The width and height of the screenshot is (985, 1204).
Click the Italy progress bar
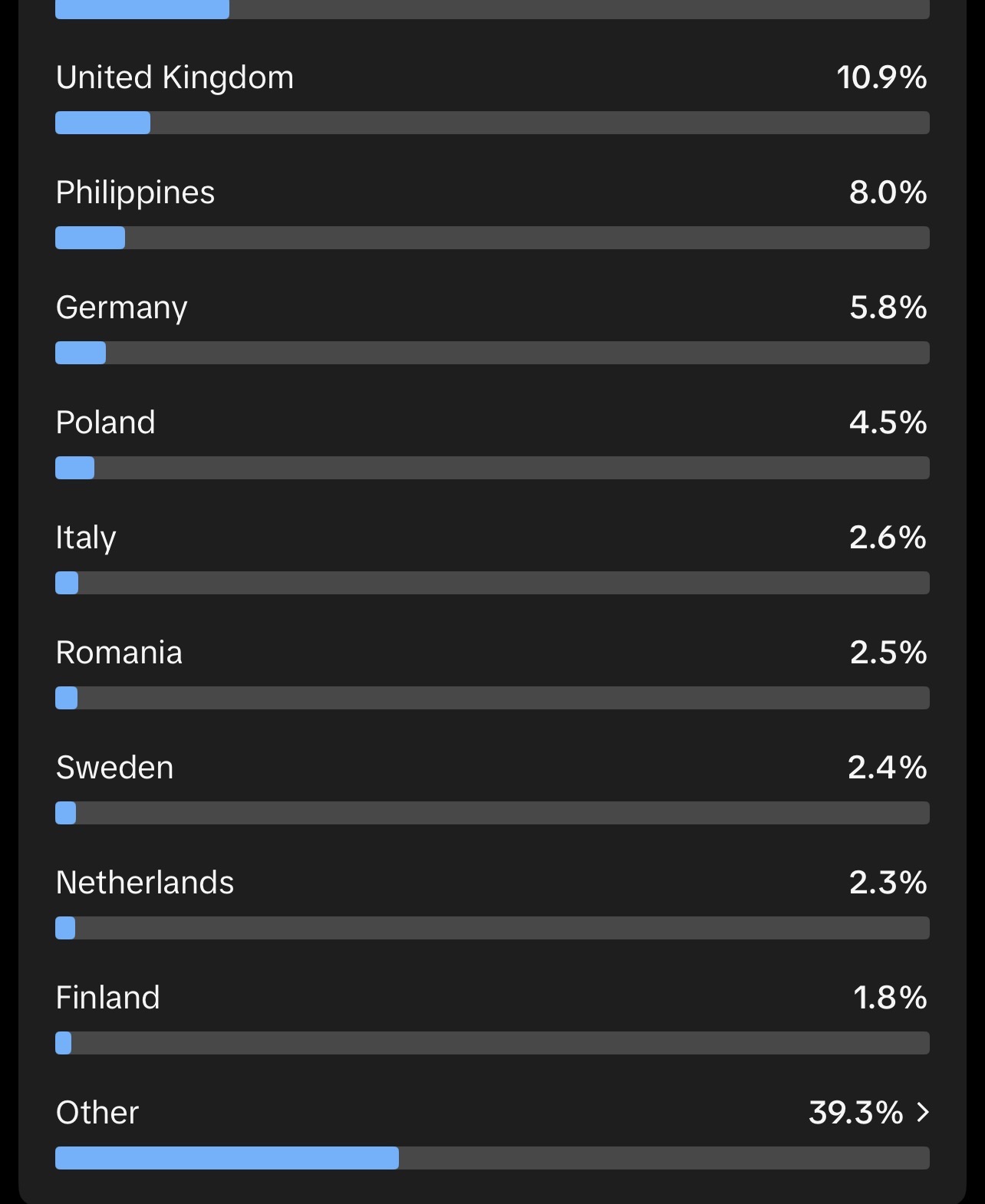coord(492,583)
